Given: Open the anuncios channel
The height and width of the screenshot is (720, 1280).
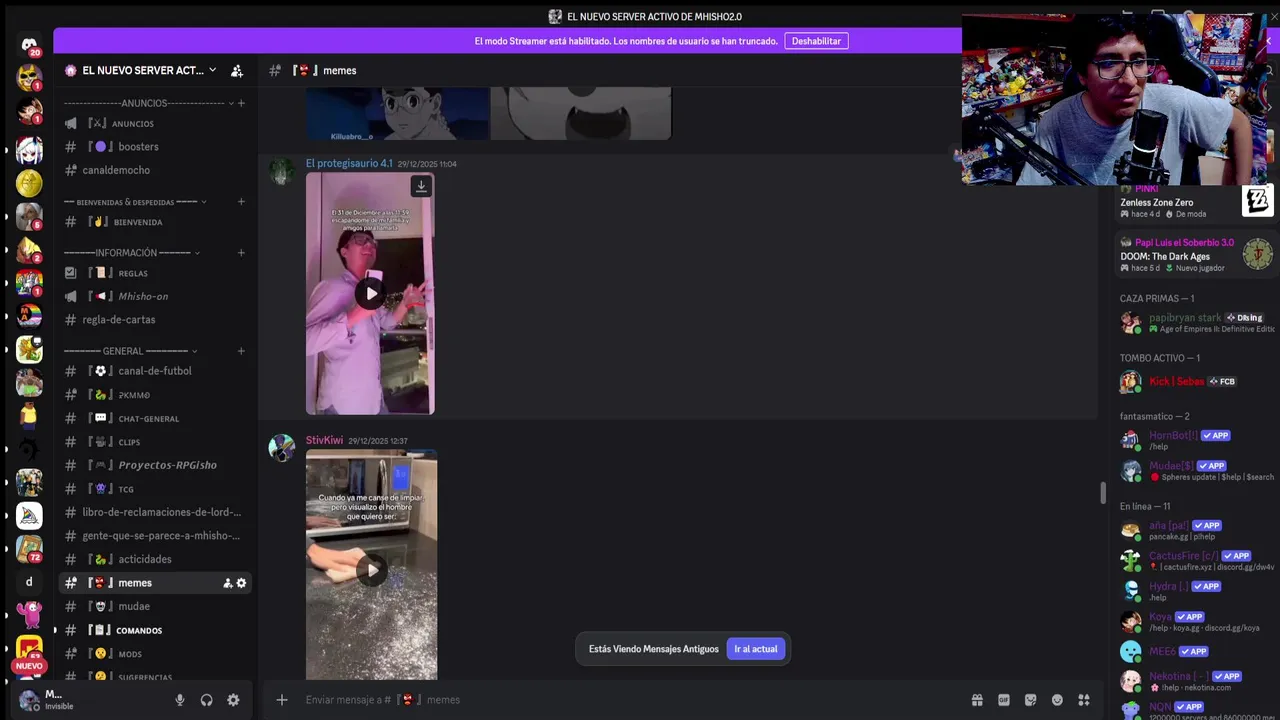Looking at the screenshot, I should pos(154,123).
